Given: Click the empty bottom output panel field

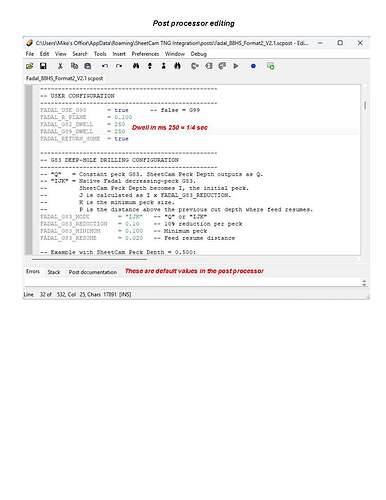Looking at the screenshot, I should tap(193, 283).
